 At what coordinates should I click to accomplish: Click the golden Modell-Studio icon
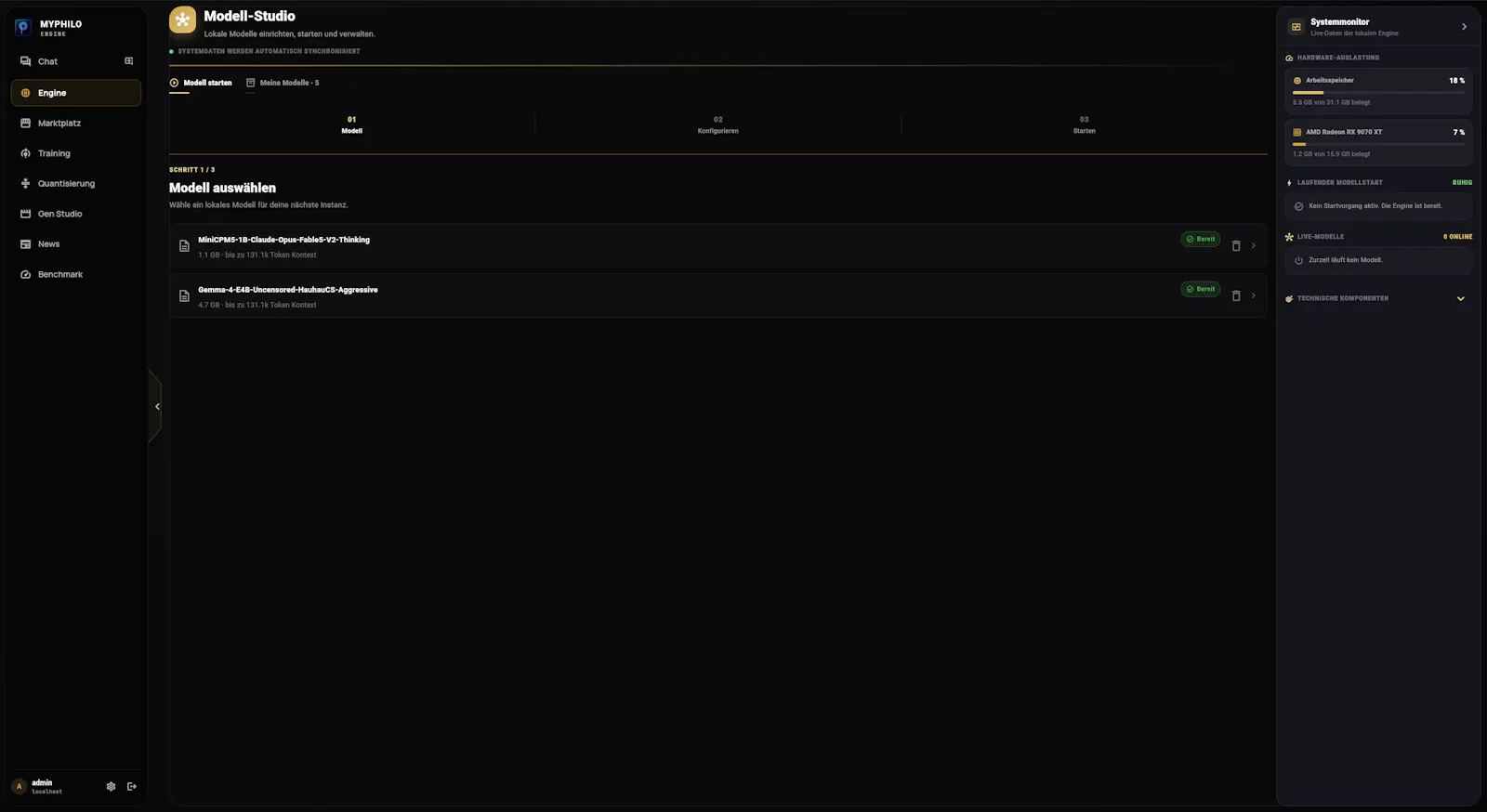pos(183,20)
